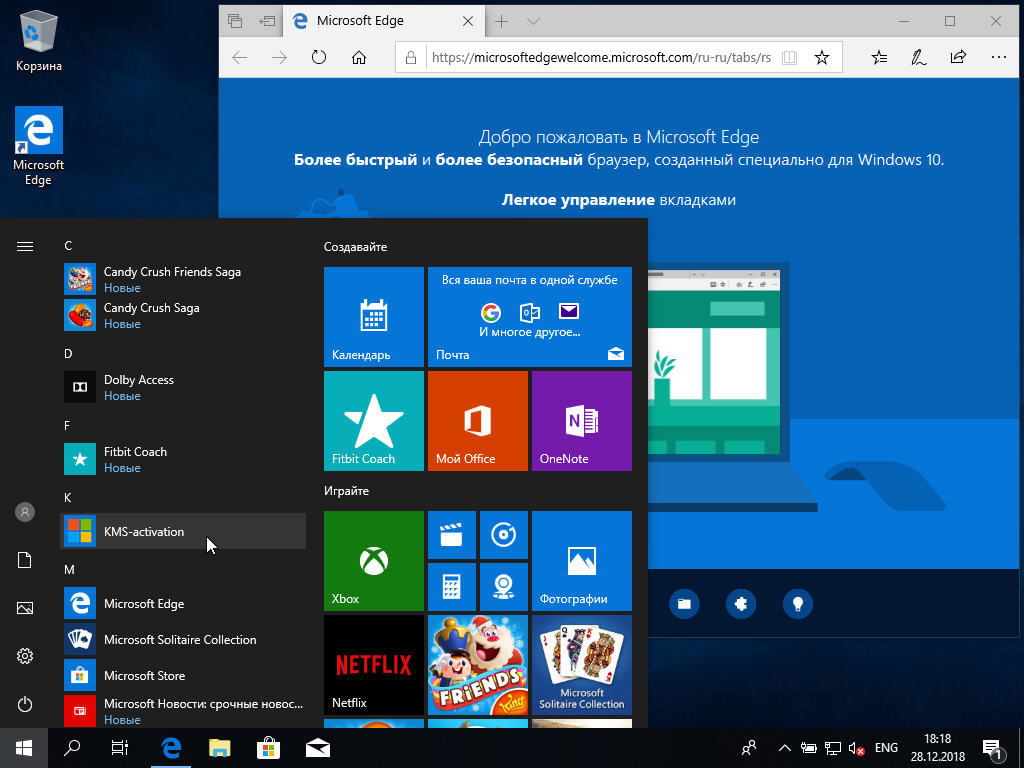This screenshot has width=1024, height=768.
Task: Open File Explorer from the taskbar
Action: coord(220,747)
